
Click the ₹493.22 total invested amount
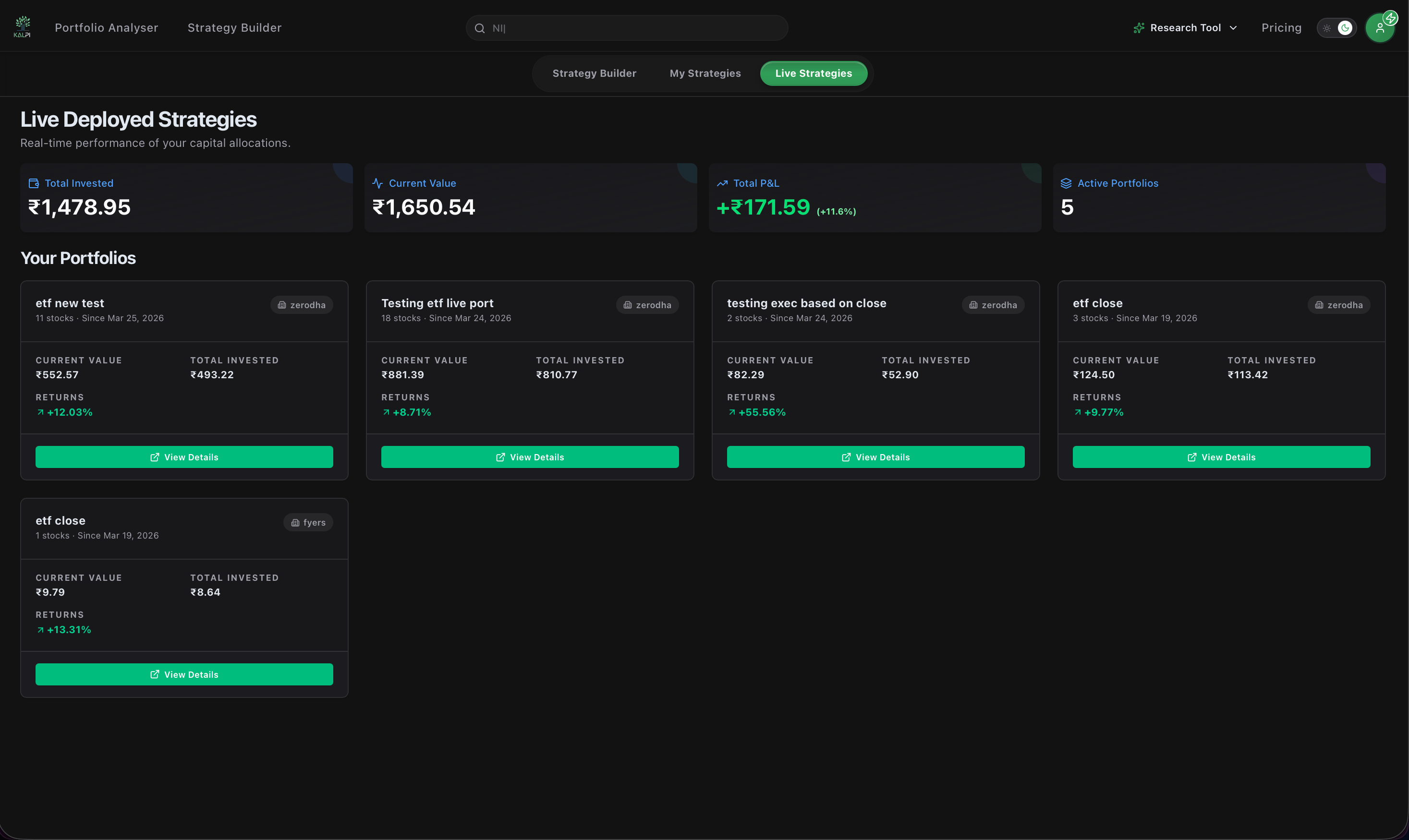(x=212, y=375)
